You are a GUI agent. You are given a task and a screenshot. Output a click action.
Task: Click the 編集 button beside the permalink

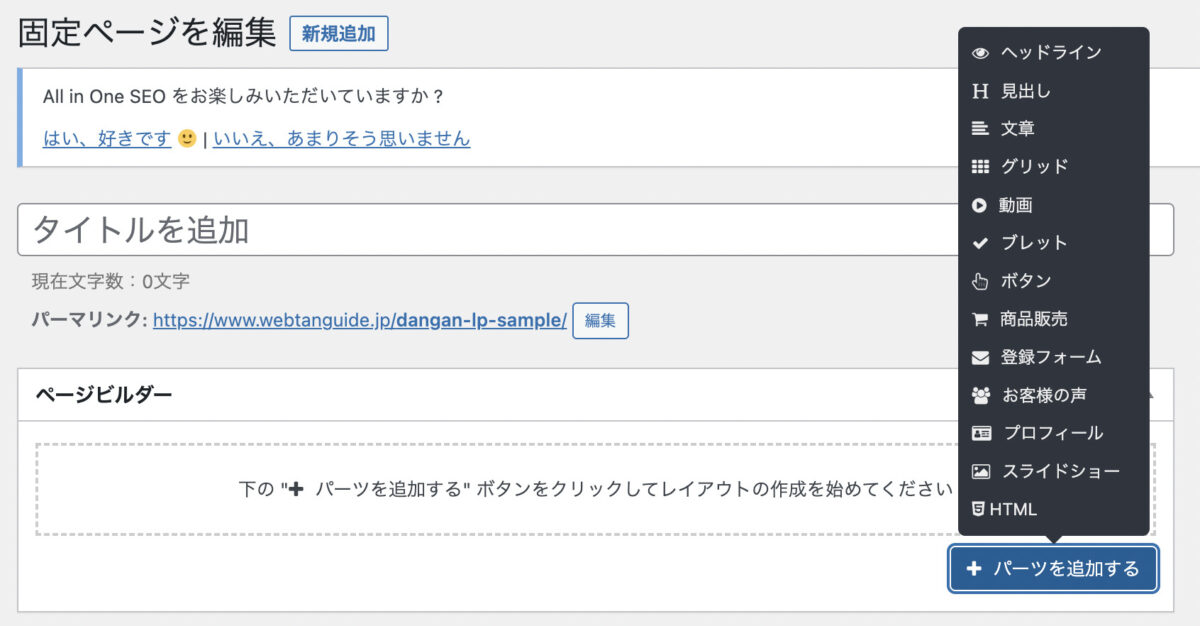[x=600, y=320]
